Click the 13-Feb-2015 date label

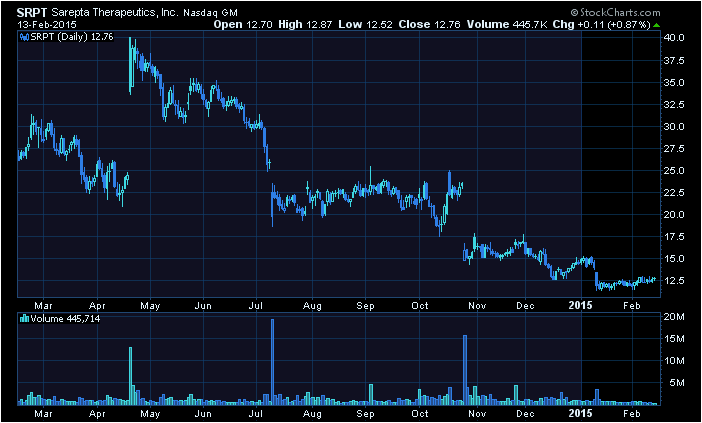pos(47,25)
